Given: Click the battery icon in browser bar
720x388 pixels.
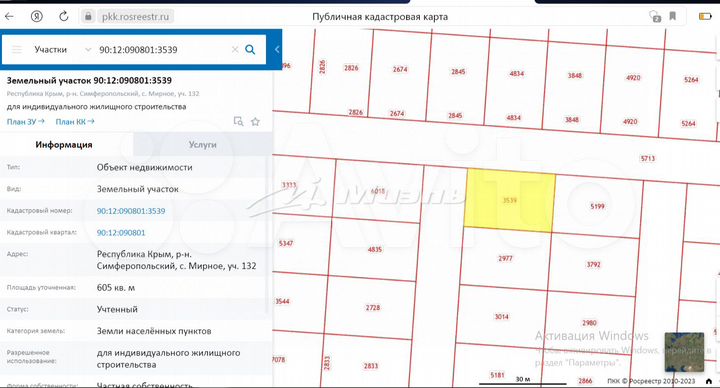Looking at the screenshot, I should (705, 17).
